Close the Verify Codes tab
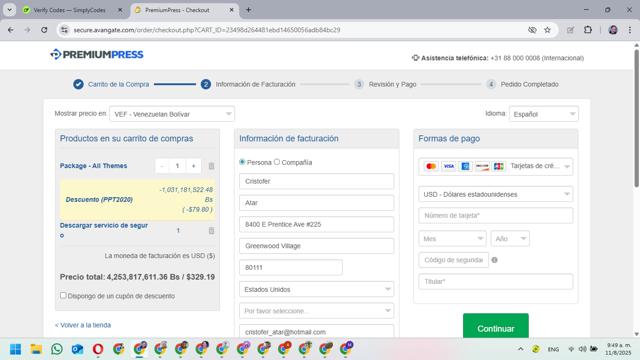The height and width of the screenshot is (360, 640). point(120,10)
